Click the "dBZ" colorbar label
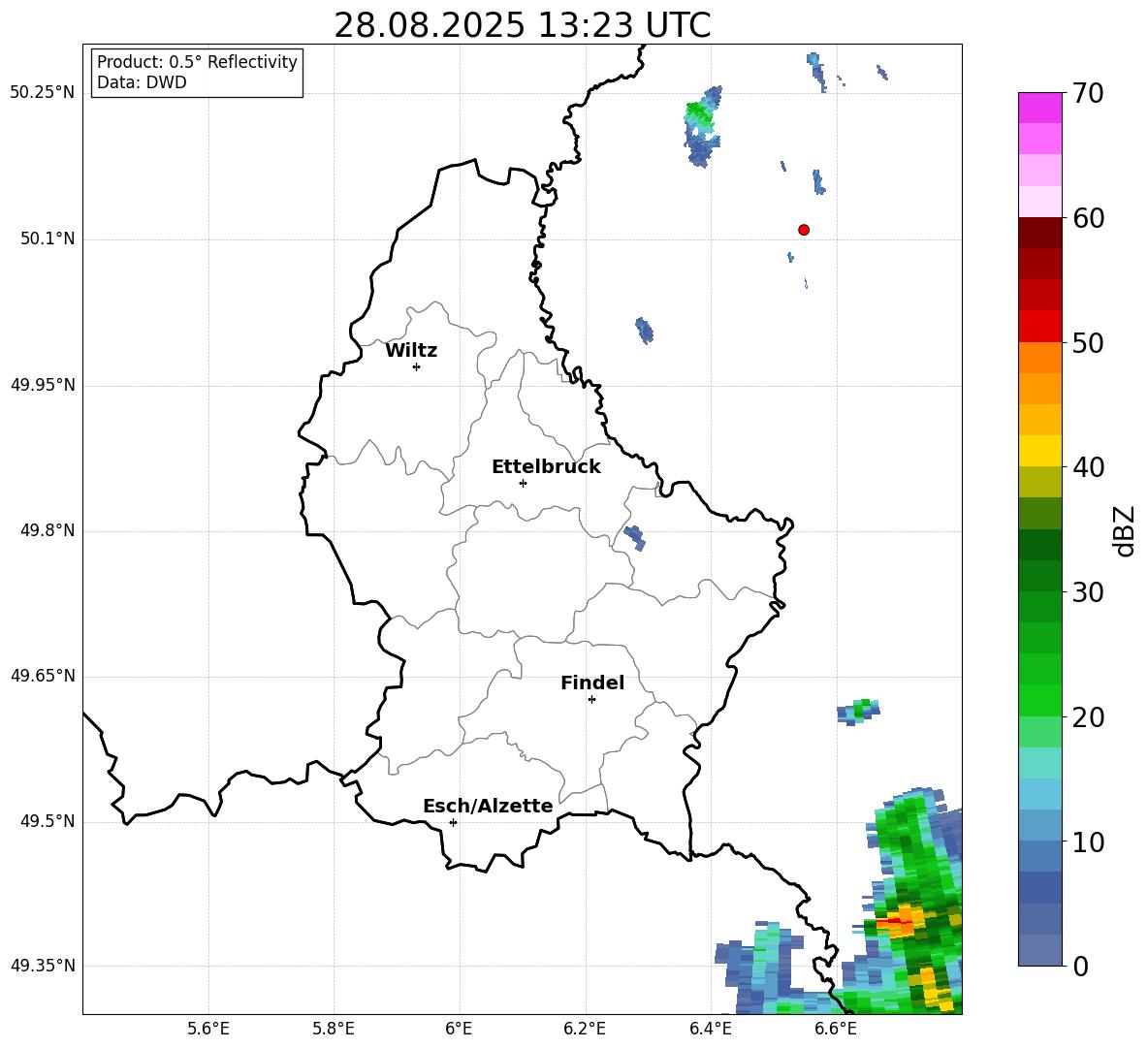Viewport: 1148px width, 1048px height. tap(1124, 530)
